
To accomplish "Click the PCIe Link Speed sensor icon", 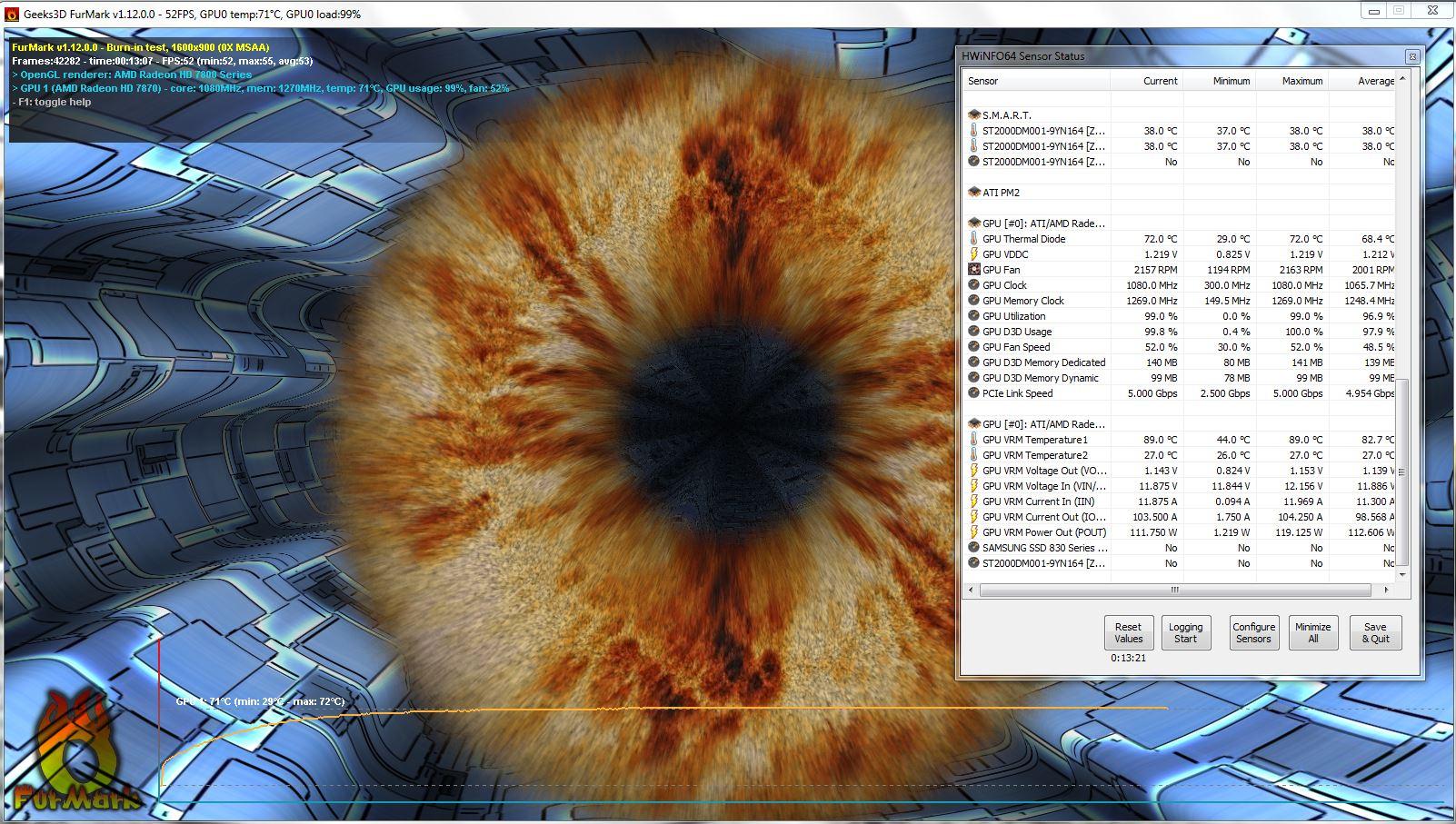I will tap(974, 393).
